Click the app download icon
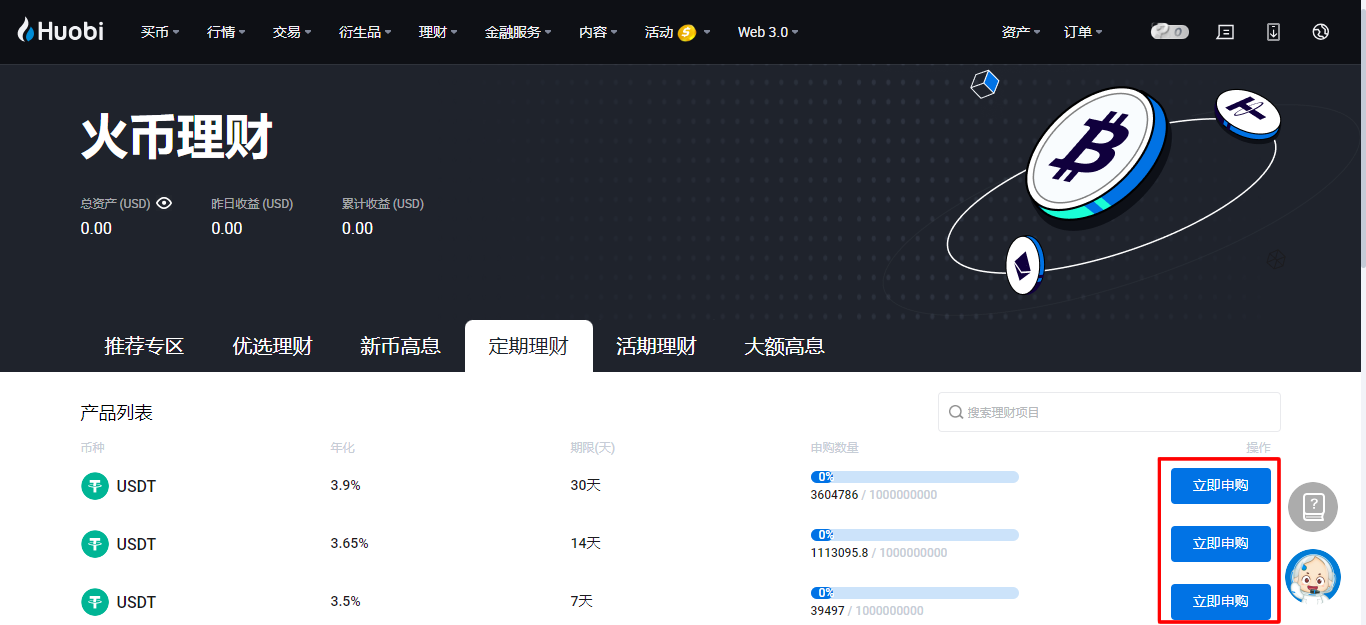 point(1273,32)
